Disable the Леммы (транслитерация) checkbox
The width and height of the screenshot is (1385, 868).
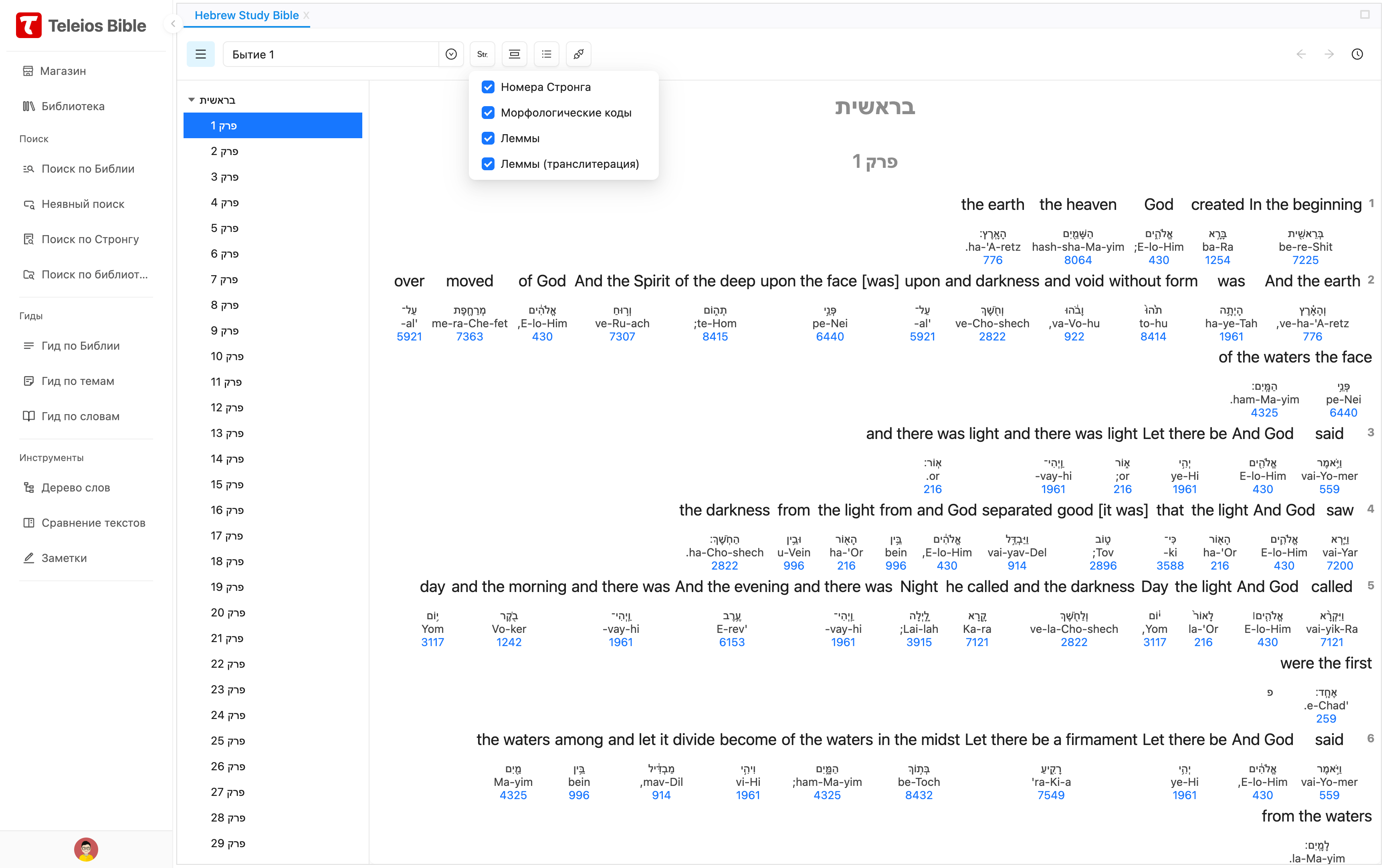[x=488, y=163]
